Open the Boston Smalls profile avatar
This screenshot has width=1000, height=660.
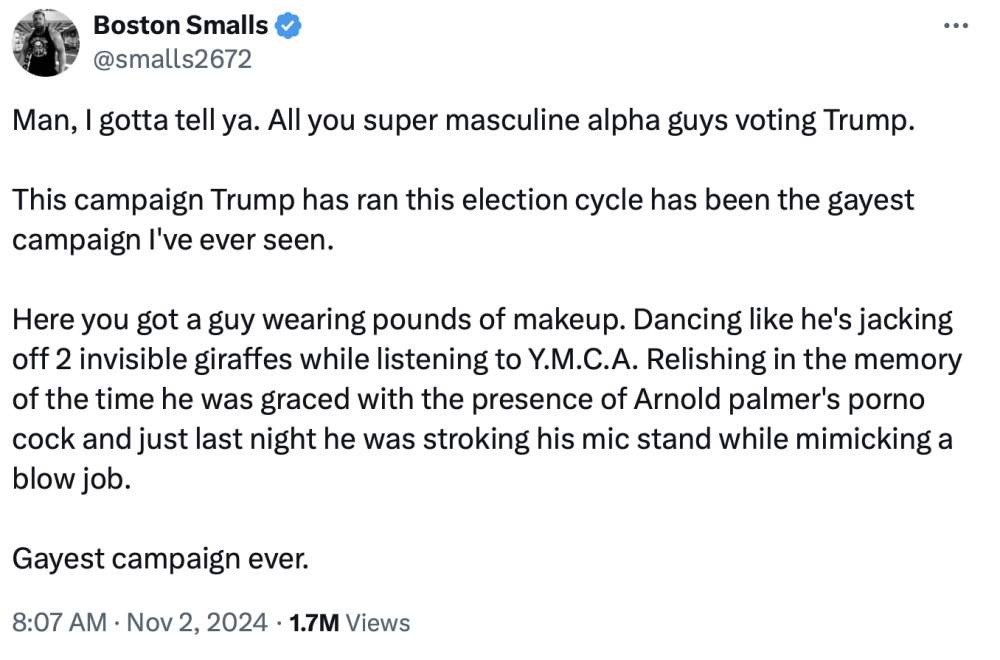(46, 43)
